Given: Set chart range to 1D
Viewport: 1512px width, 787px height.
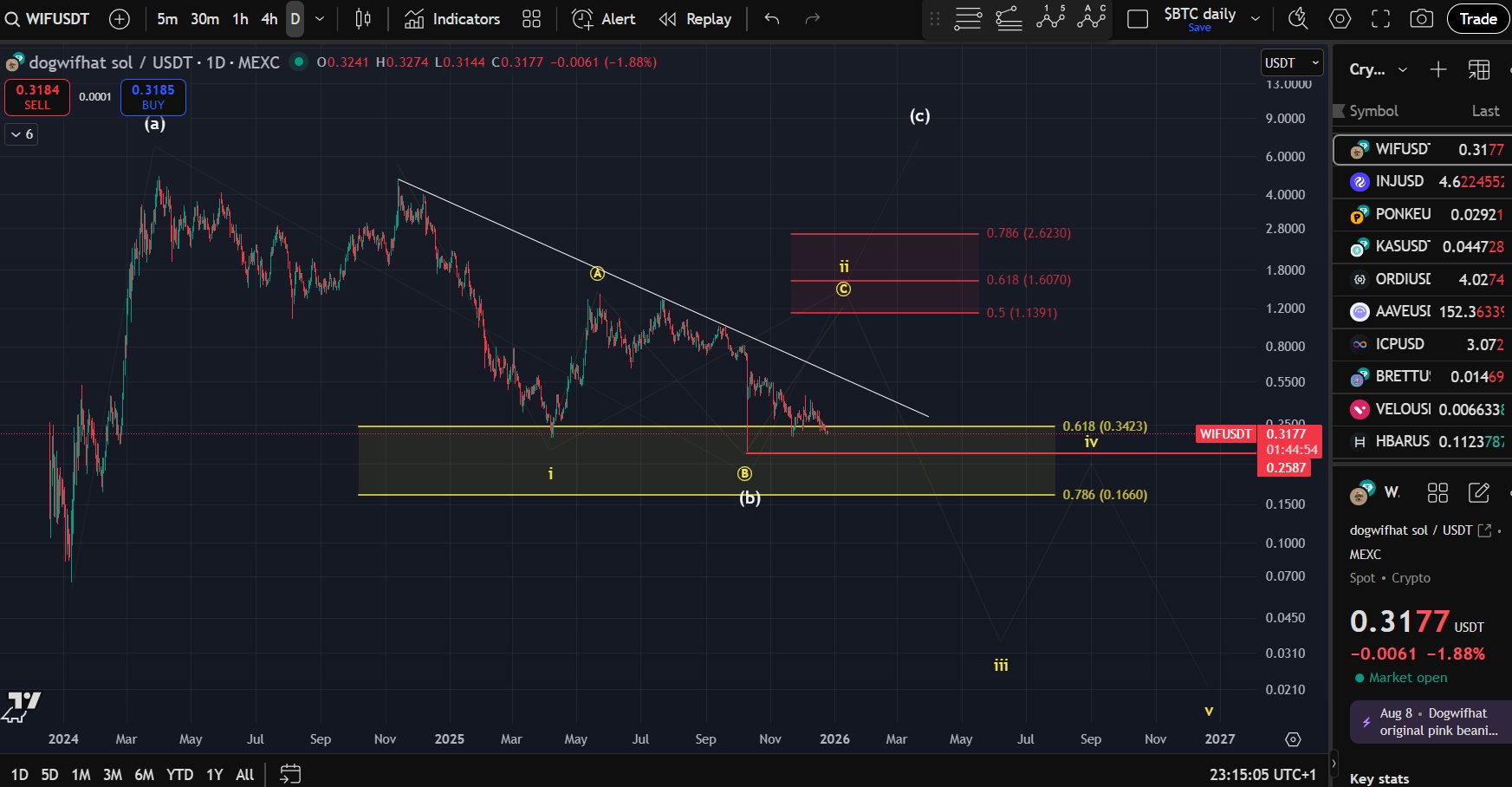Looking at the screenshot, I should [x=19, y=775].
